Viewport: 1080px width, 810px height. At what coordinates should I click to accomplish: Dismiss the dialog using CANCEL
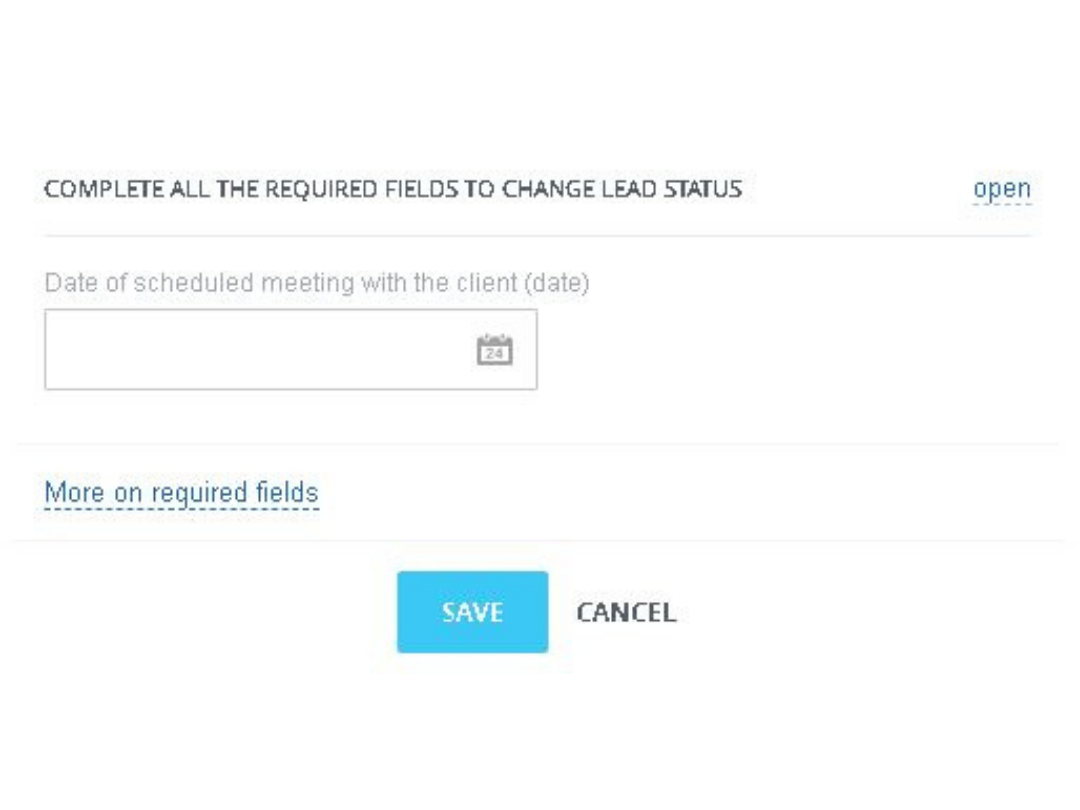626,612
